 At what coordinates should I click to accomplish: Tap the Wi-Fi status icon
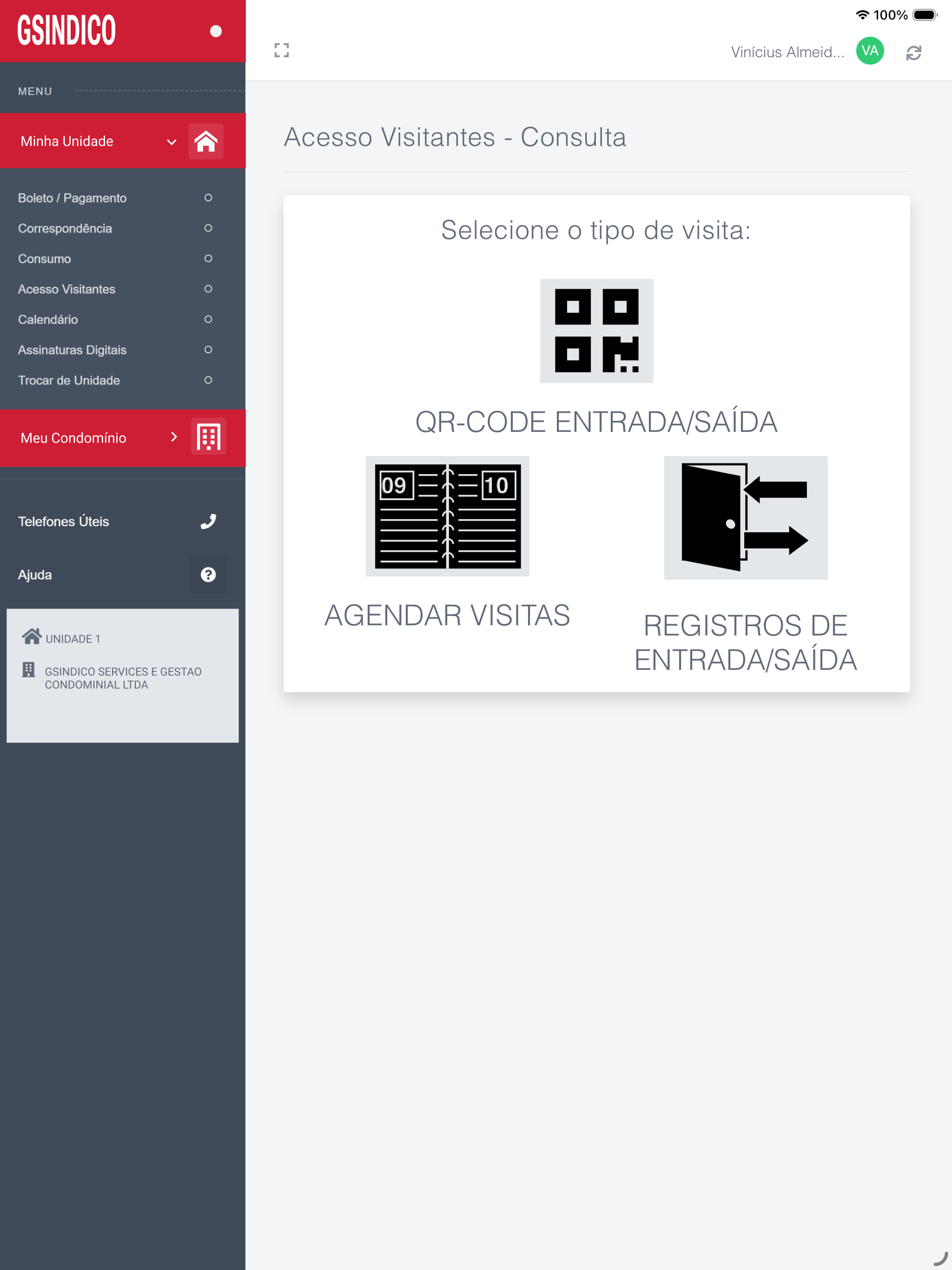[x=862, y=15]
